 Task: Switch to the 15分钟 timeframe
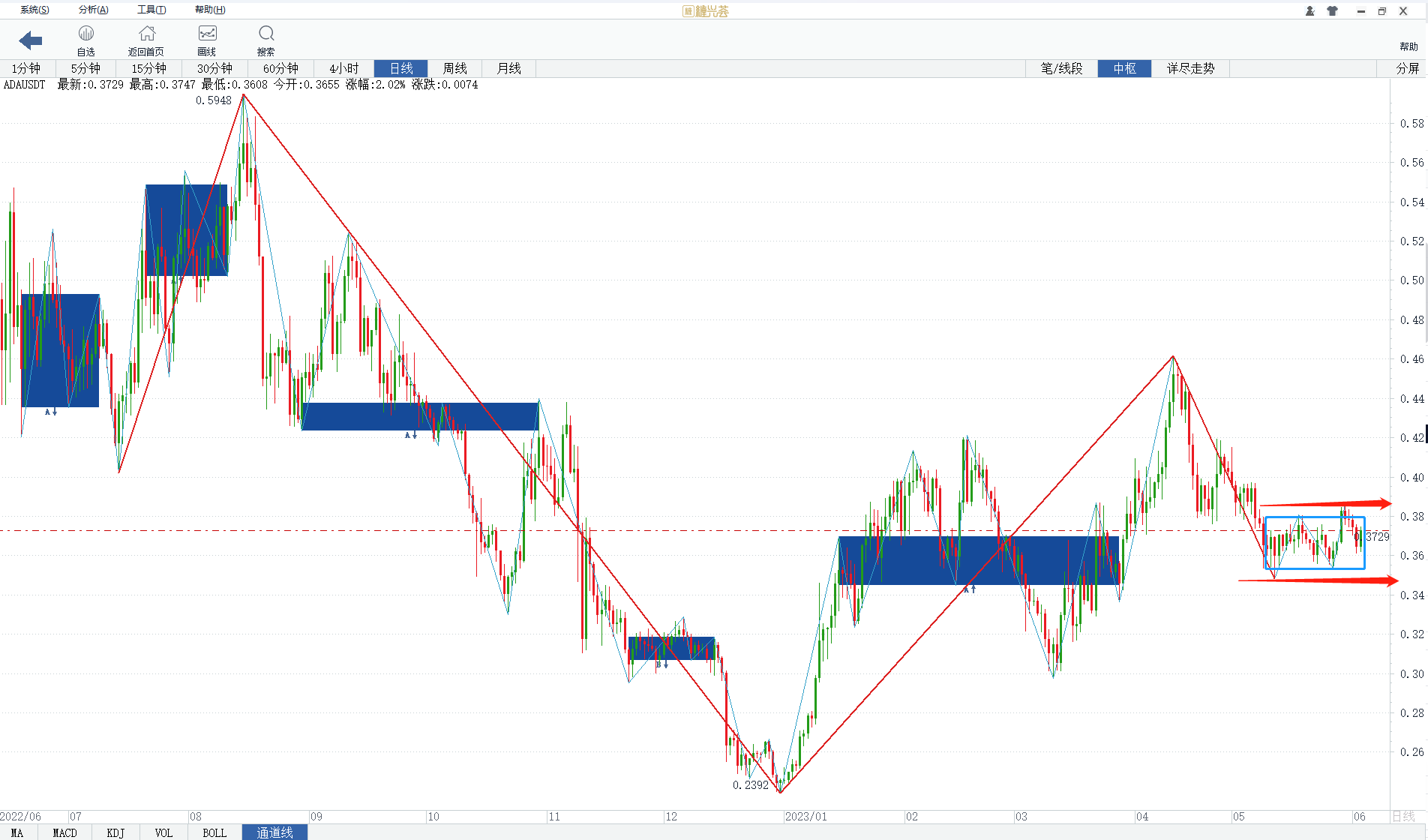click(x=149, y=68)
